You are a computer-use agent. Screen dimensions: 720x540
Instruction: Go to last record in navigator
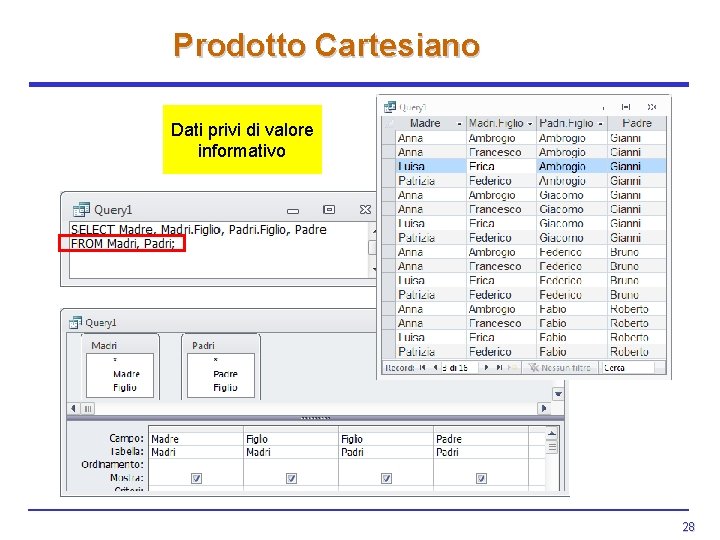pos(499,367)
